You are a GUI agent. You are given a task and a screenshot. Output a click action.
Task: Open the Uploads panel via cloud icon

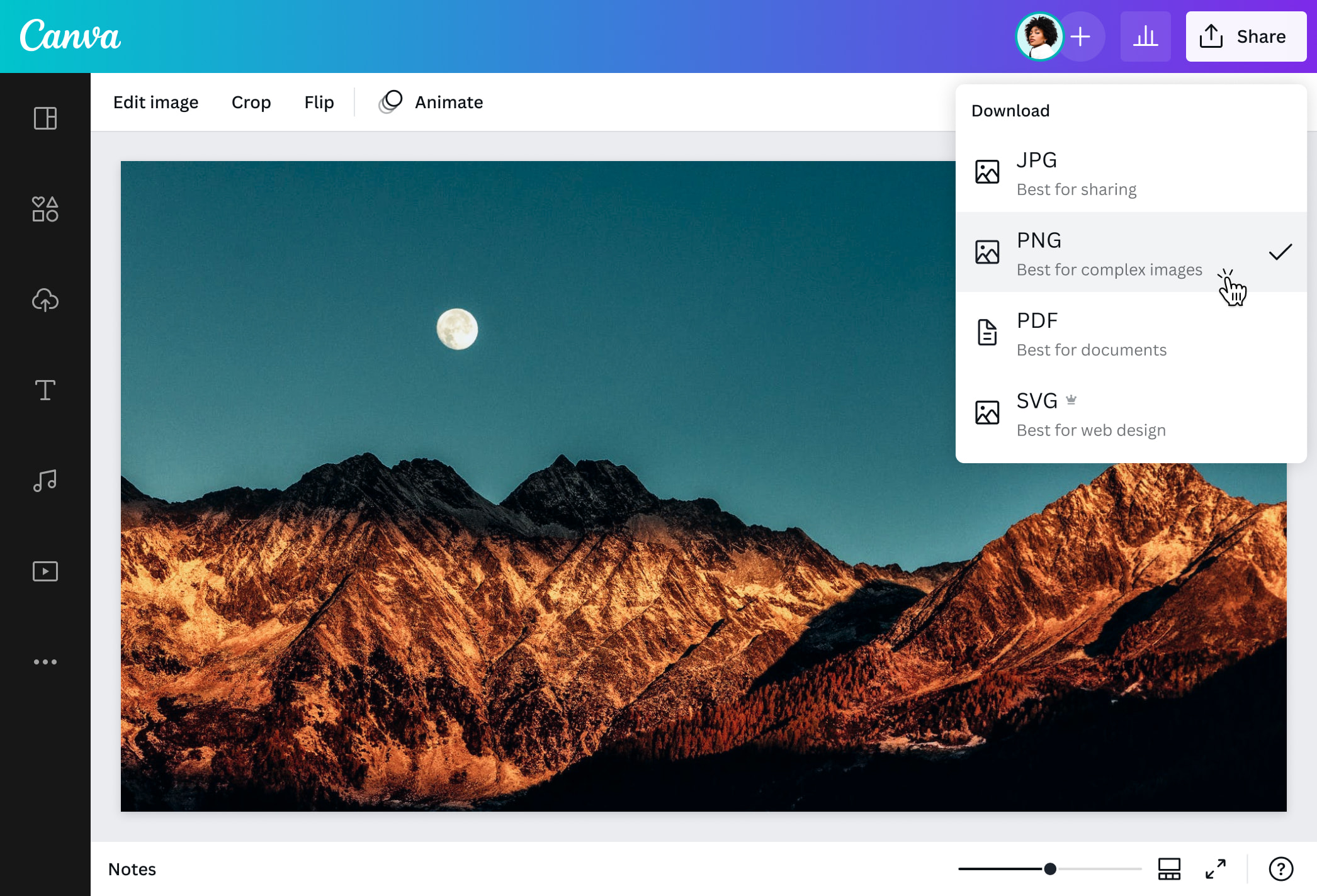pyautogui.click(x=45, y=300)
